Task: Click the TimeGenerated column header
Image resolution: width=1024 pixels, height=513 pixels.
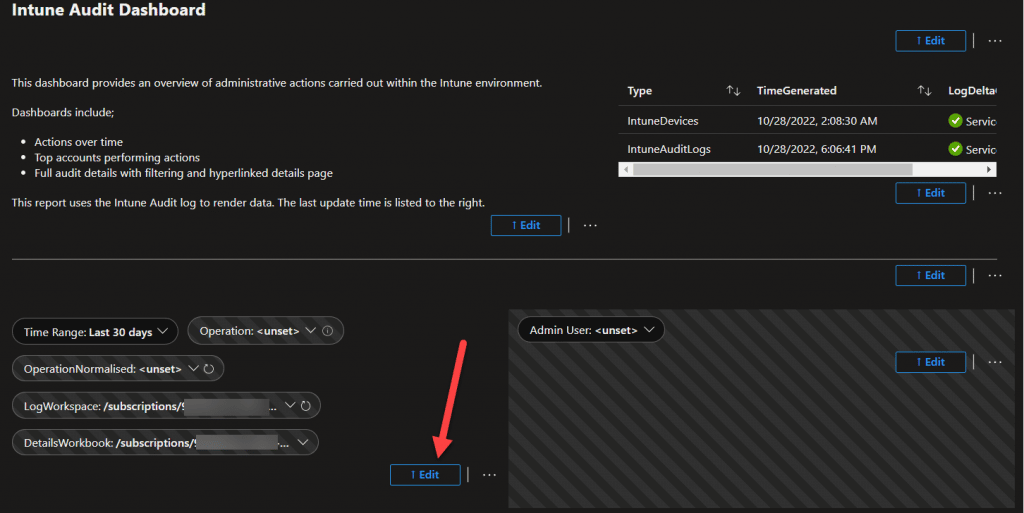Action: 797,91
